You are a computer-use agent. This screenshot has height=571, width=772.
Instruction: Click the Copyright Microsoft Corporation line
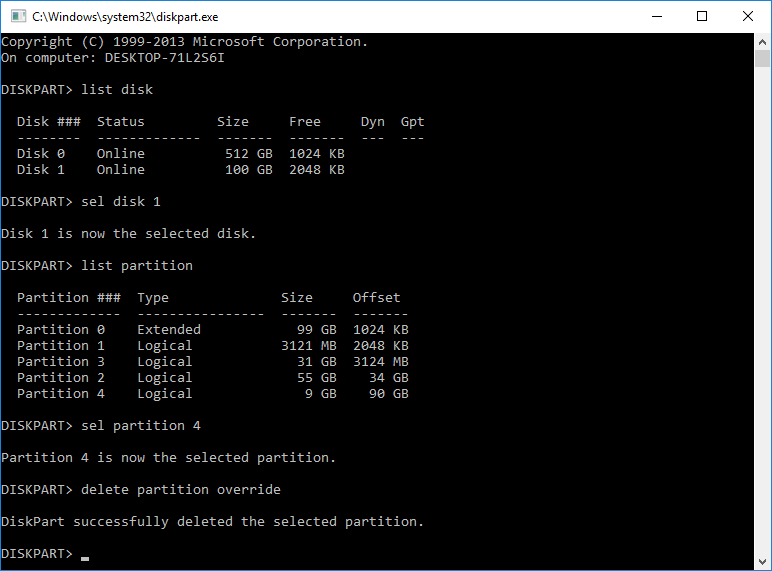pyautogui.click(x=185, y=42)
